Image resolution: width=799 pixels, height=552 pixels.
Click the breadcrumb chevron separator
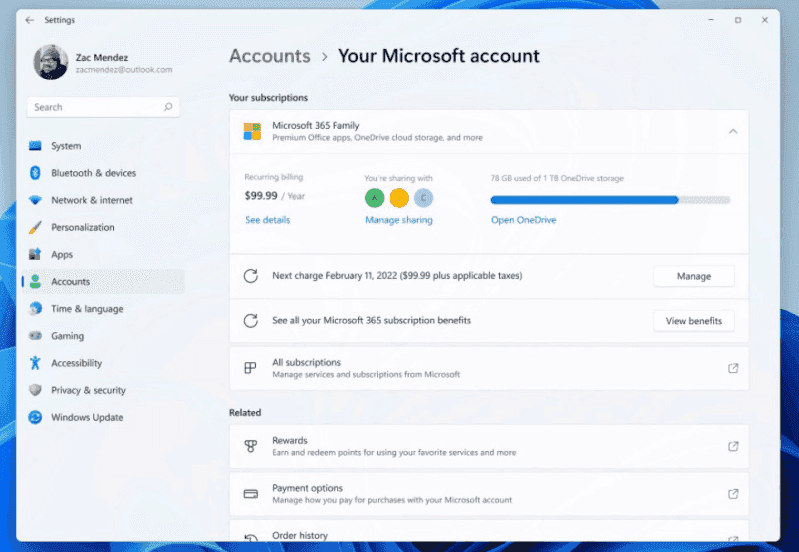pyautogui.click(x=325, y=57)
